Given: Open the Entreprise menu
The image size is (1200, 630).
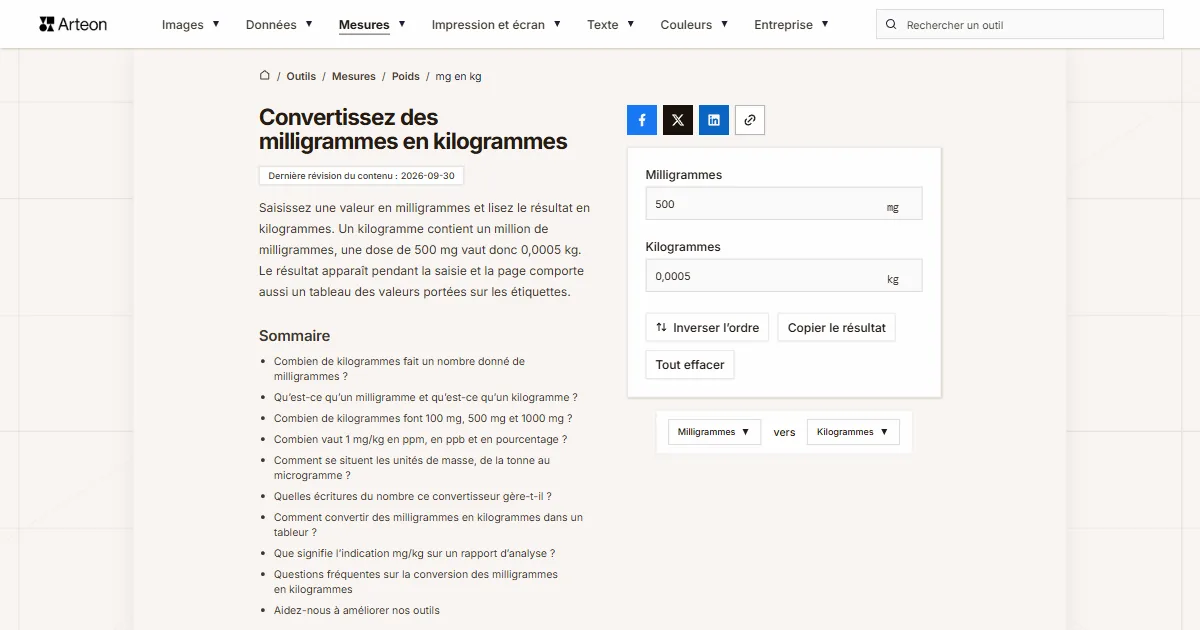Looking at the screenshot, I should 791,25.
